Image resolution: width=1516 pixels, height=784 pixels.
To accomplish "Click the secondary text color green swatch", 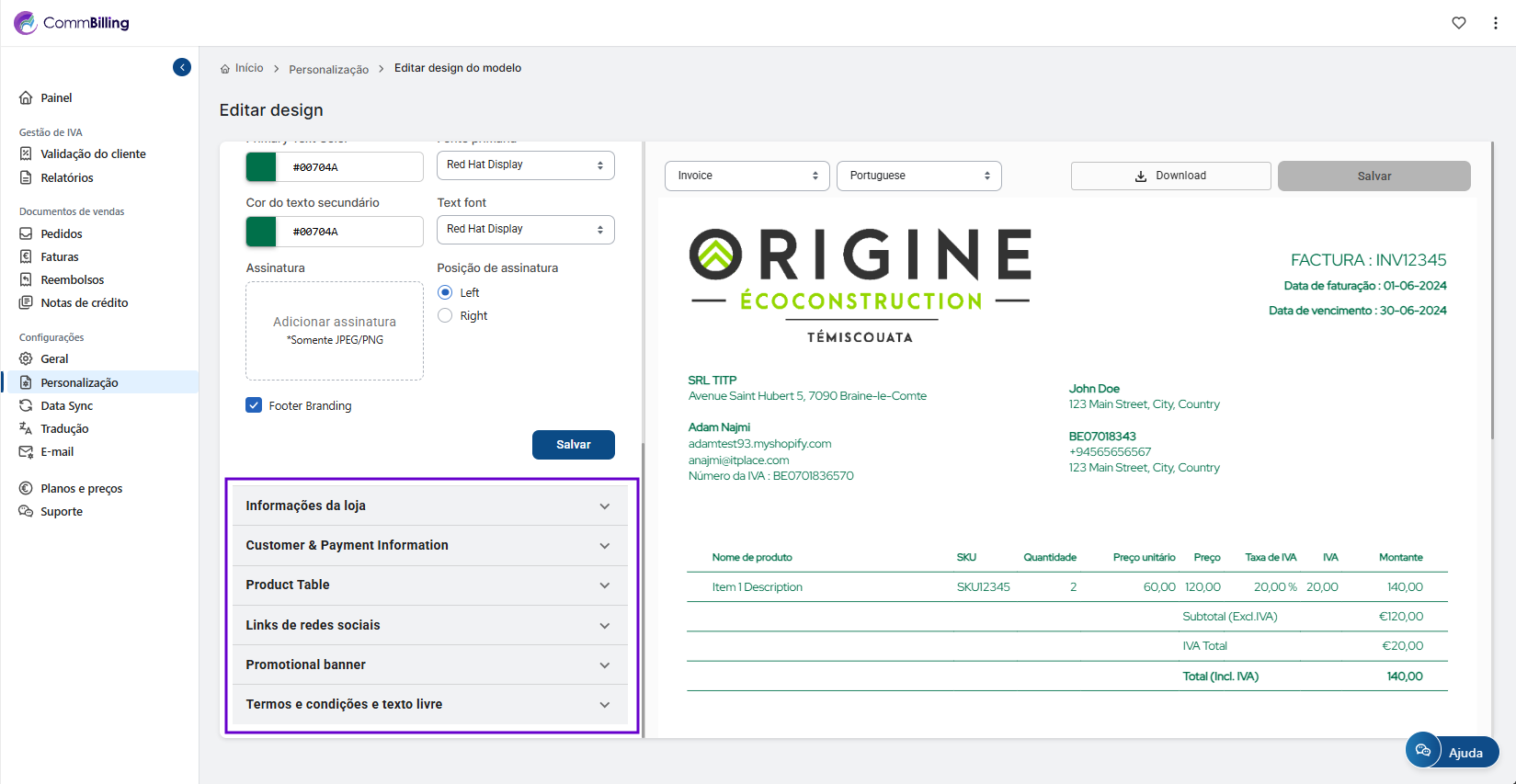I will (x=261, y=232).
